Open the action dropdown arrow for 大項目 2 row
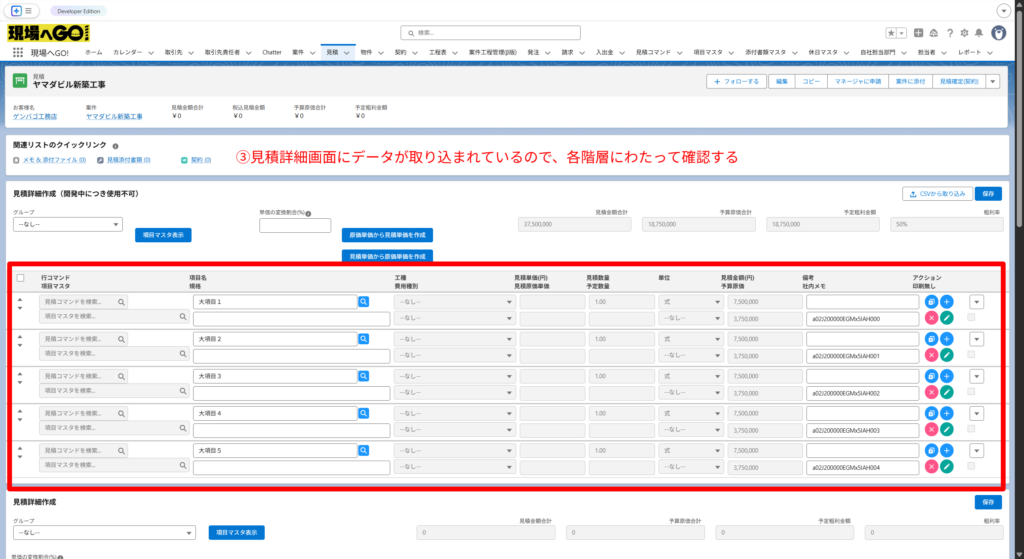The image size is (1024, 559). 976,339
